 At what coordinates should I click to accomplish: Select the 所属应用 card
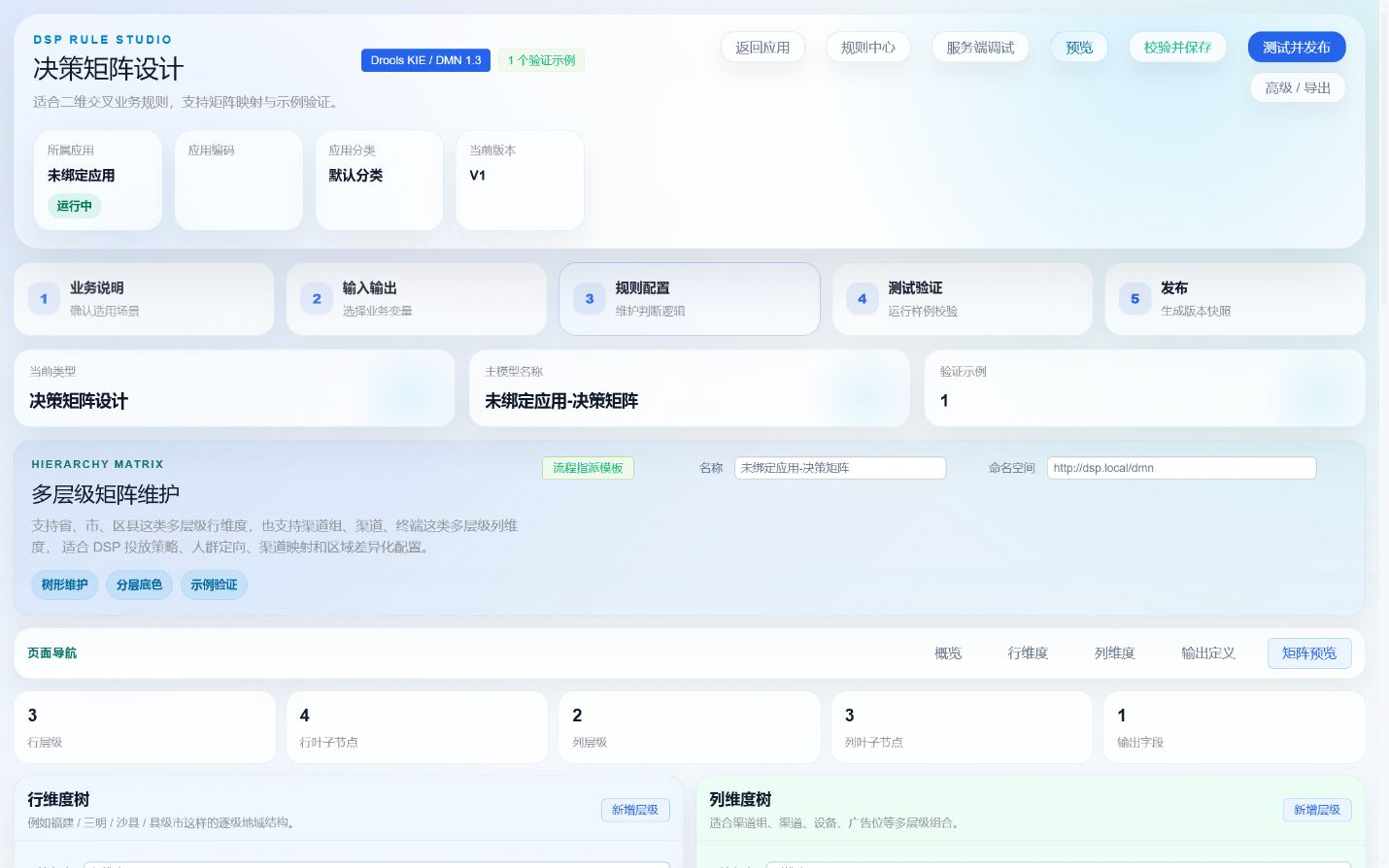pos(98,181)
